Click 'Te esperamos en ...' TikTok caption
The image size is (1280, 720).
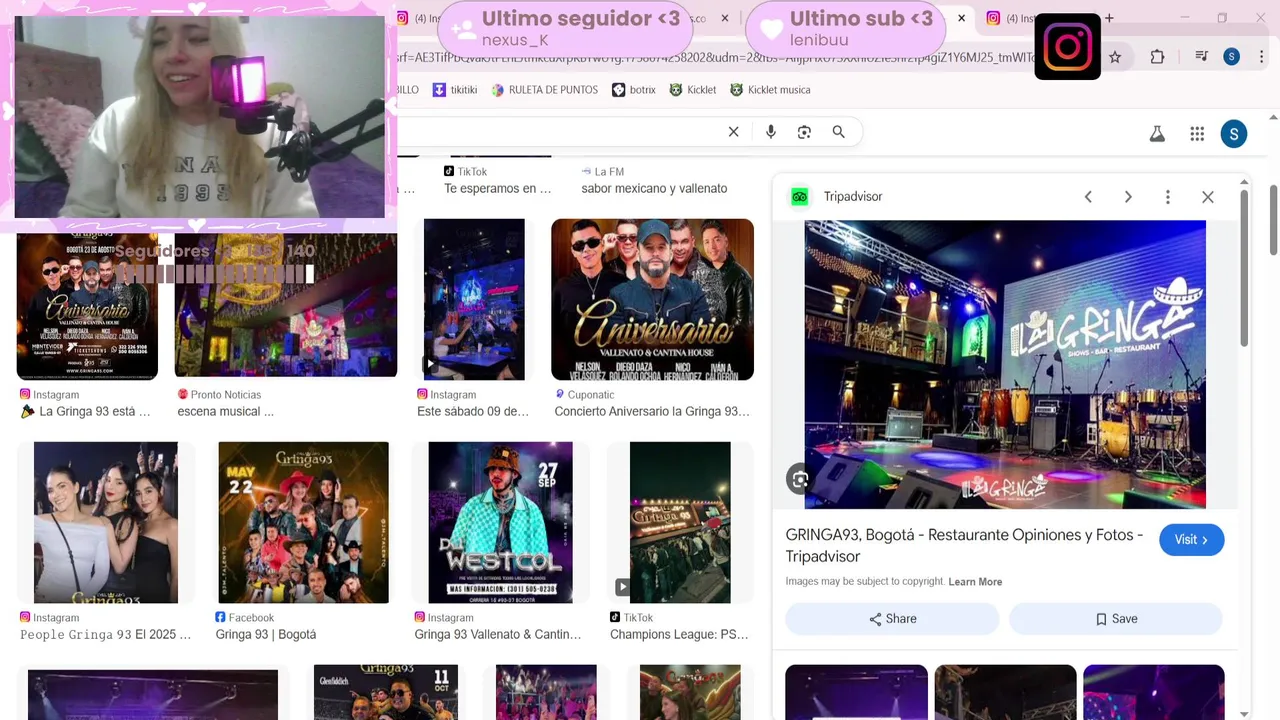(x=497, y=189)
